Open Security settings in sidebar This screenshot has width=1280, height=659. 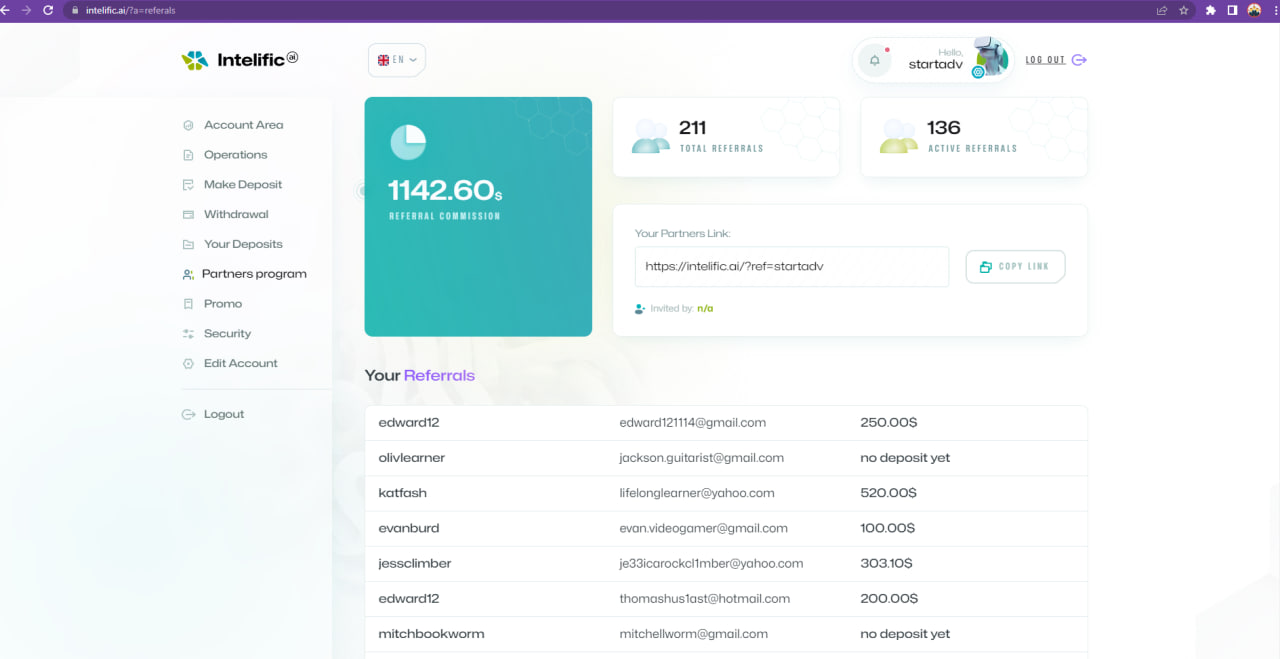click(227, 333)
